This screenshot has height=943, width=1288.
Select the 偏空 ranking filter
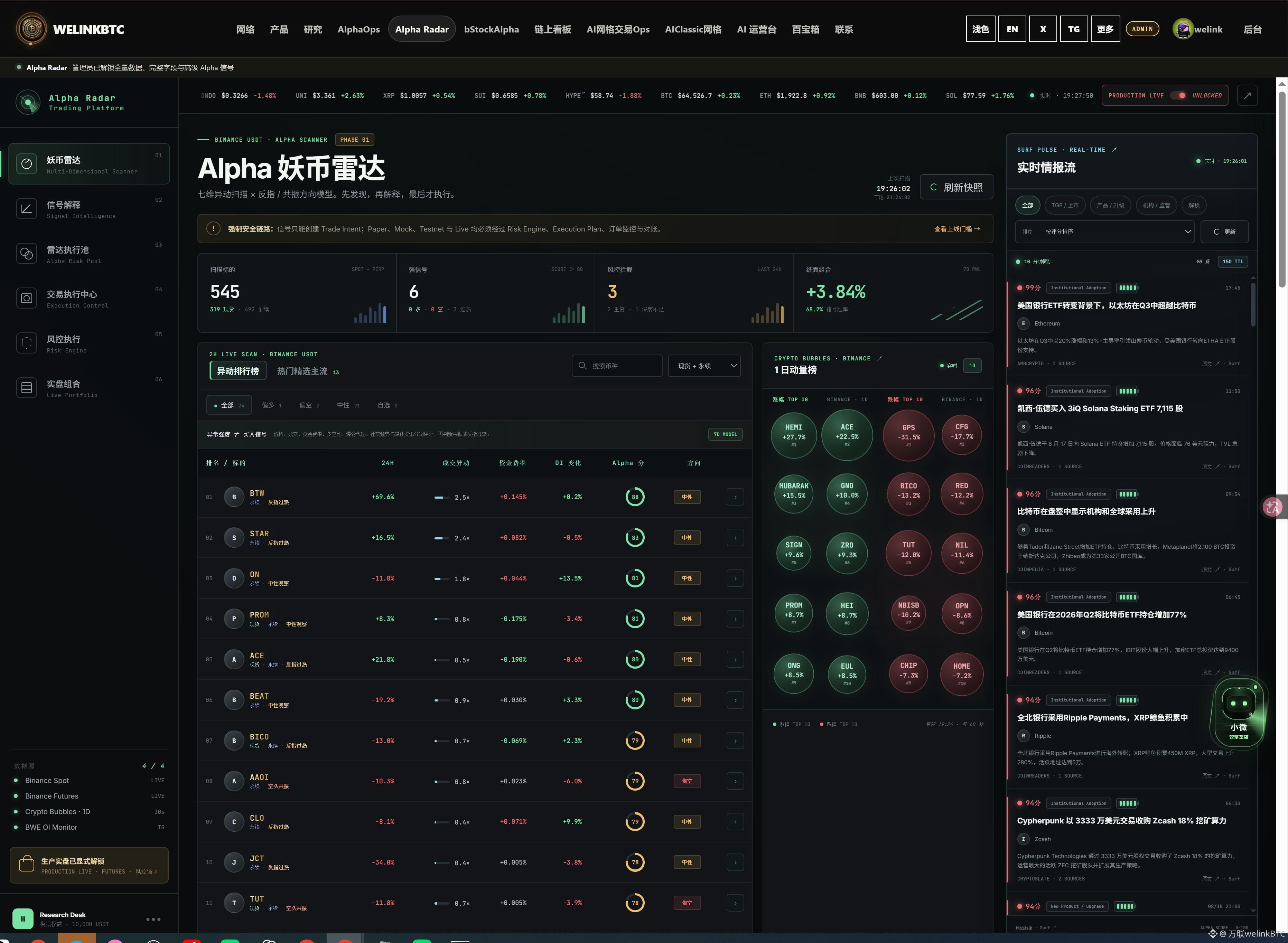point(309,405)
